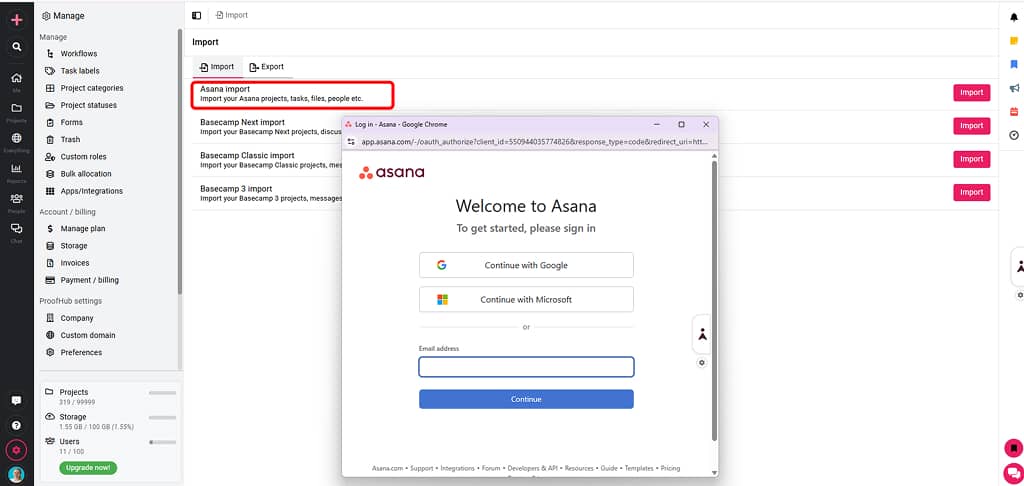Viewport: 1024px width, 486px height.
Task: Click Import button for Asana import
Action: (x=971, y=93)
